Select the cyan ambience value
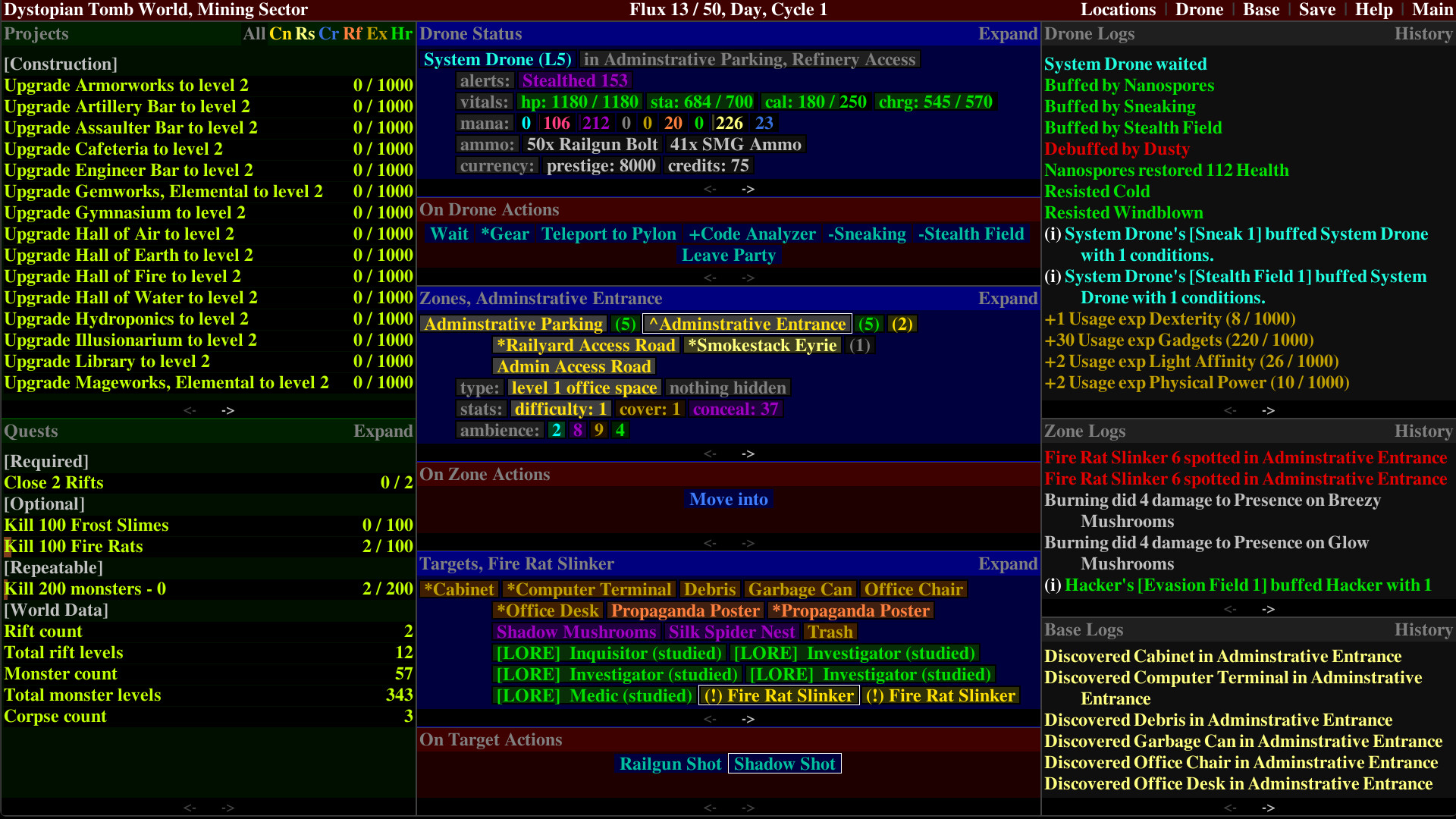 click(x=556, y=430)
